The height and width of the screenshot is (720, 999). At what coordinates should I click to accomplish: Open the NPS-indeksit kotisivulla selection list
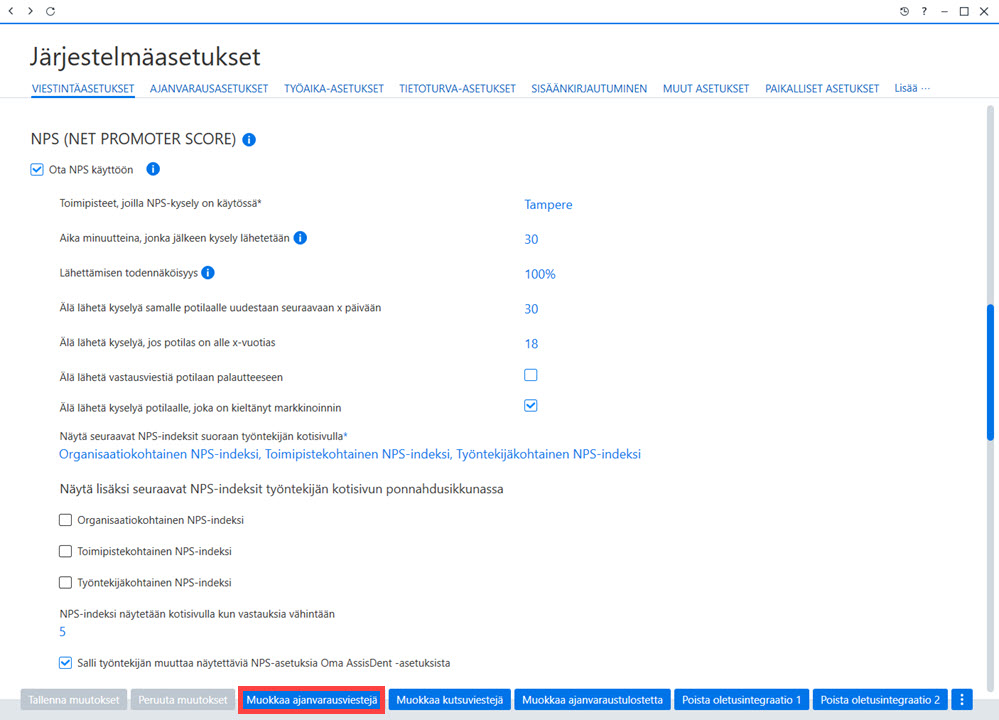(350, 454)
